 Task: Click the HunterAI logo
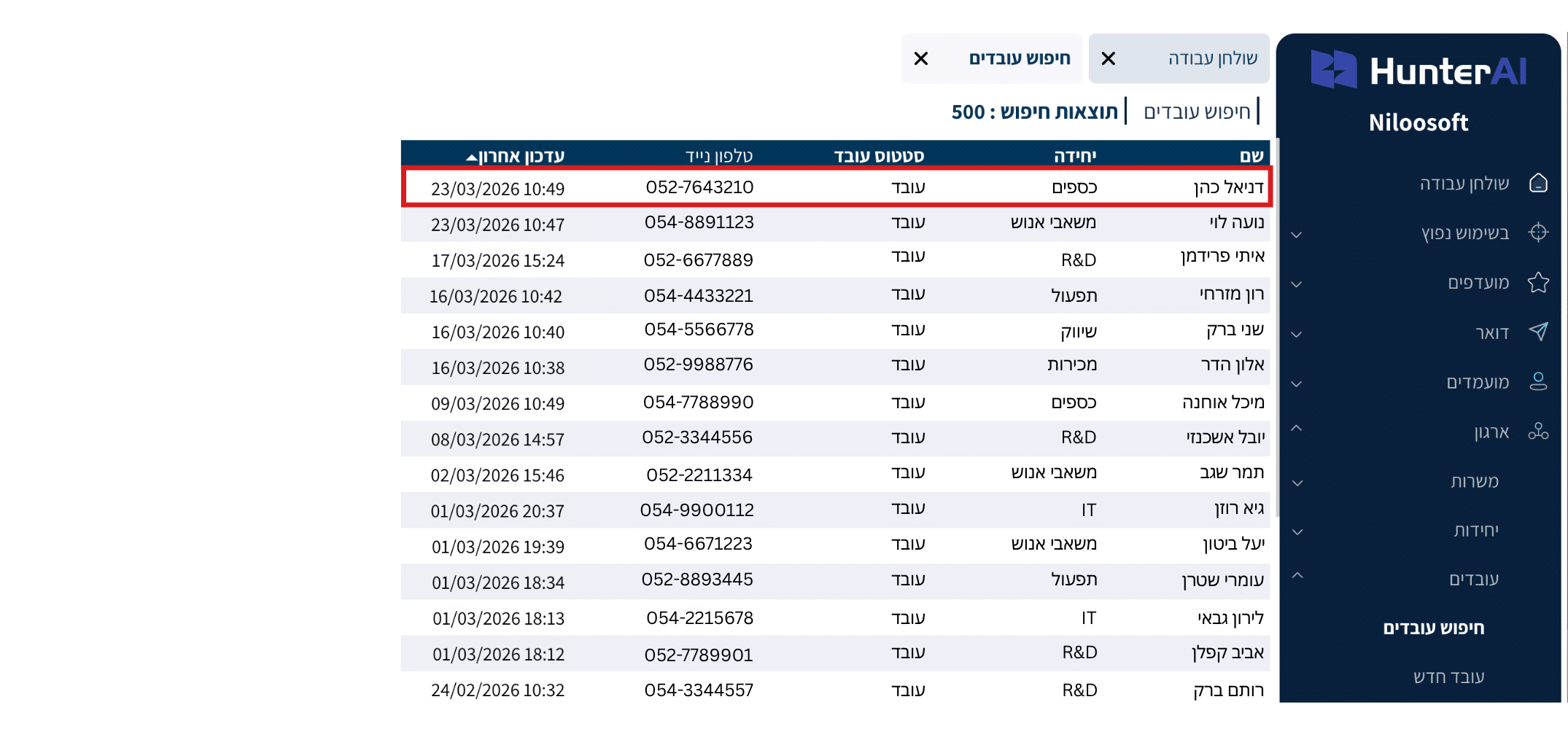coord(1418,71)
